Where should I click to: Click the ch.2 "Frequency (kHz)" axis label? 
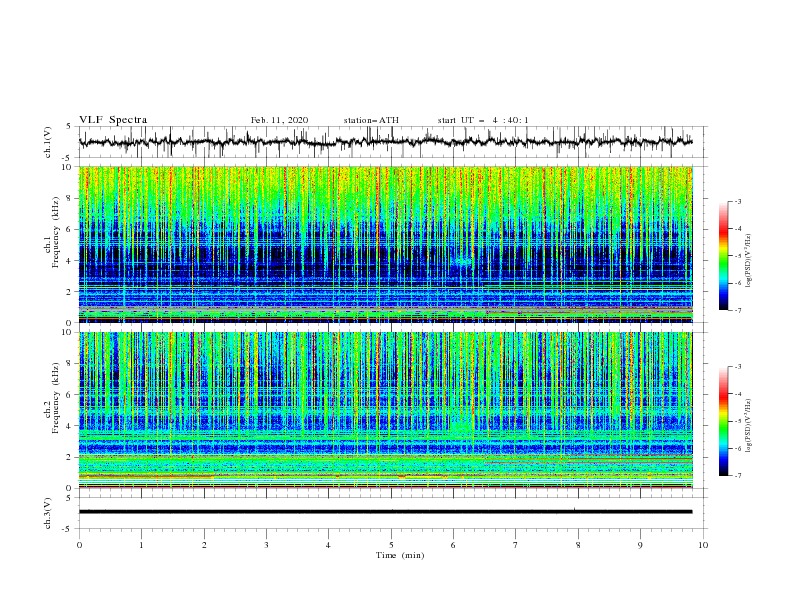56,398
